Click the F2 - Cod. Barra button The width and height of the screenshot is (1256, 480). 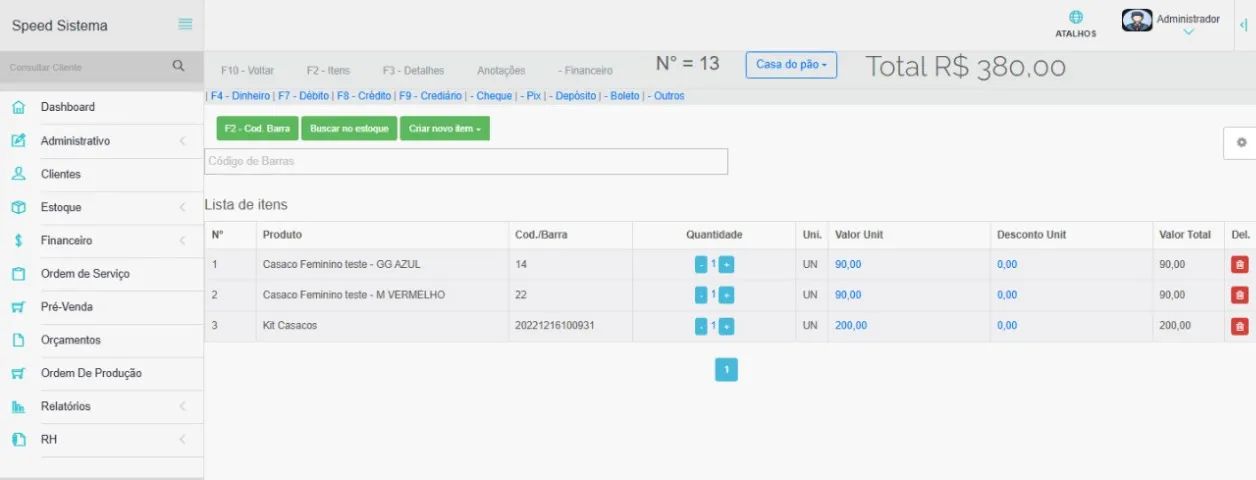pyautogui.click(x=257, y=129)
